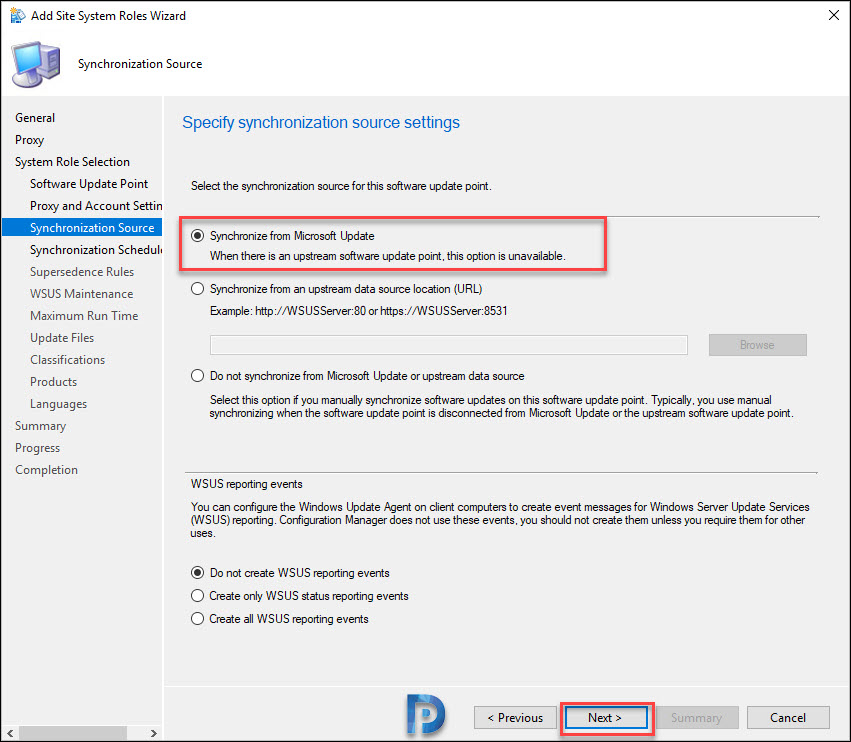
Task: Click 'Select the synchronization source' instruction text
Action: tap(341, 186)
